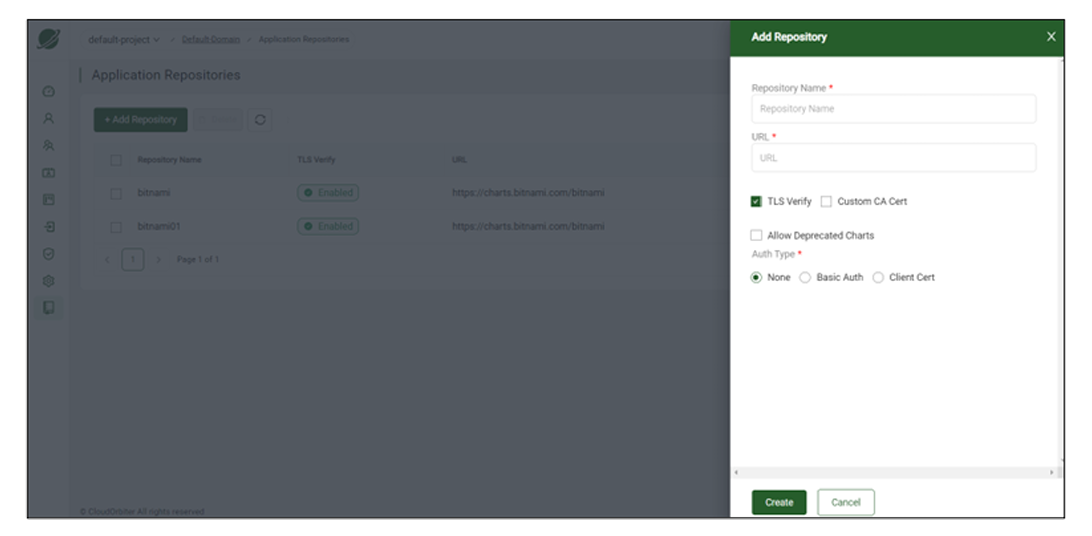The height and width of the screenshot is (536, 1092).
Task: Open the settings gear icon in sidebar
Action: pos(48,281)
